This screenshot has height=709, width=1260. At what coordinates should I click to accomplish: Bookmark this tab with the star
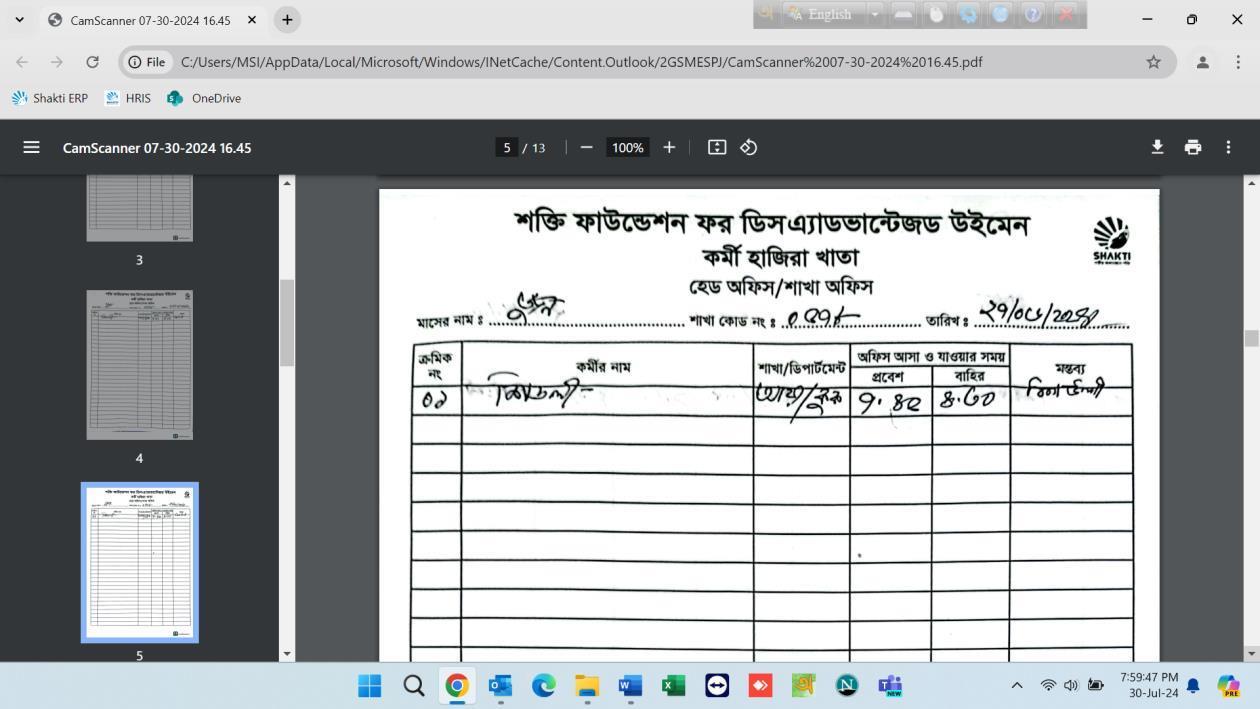1153,62
